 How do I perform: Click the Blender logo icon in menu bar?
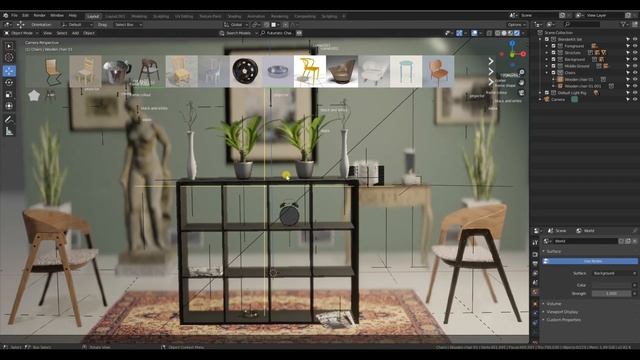pyautogui.click(x=6, y=16)
